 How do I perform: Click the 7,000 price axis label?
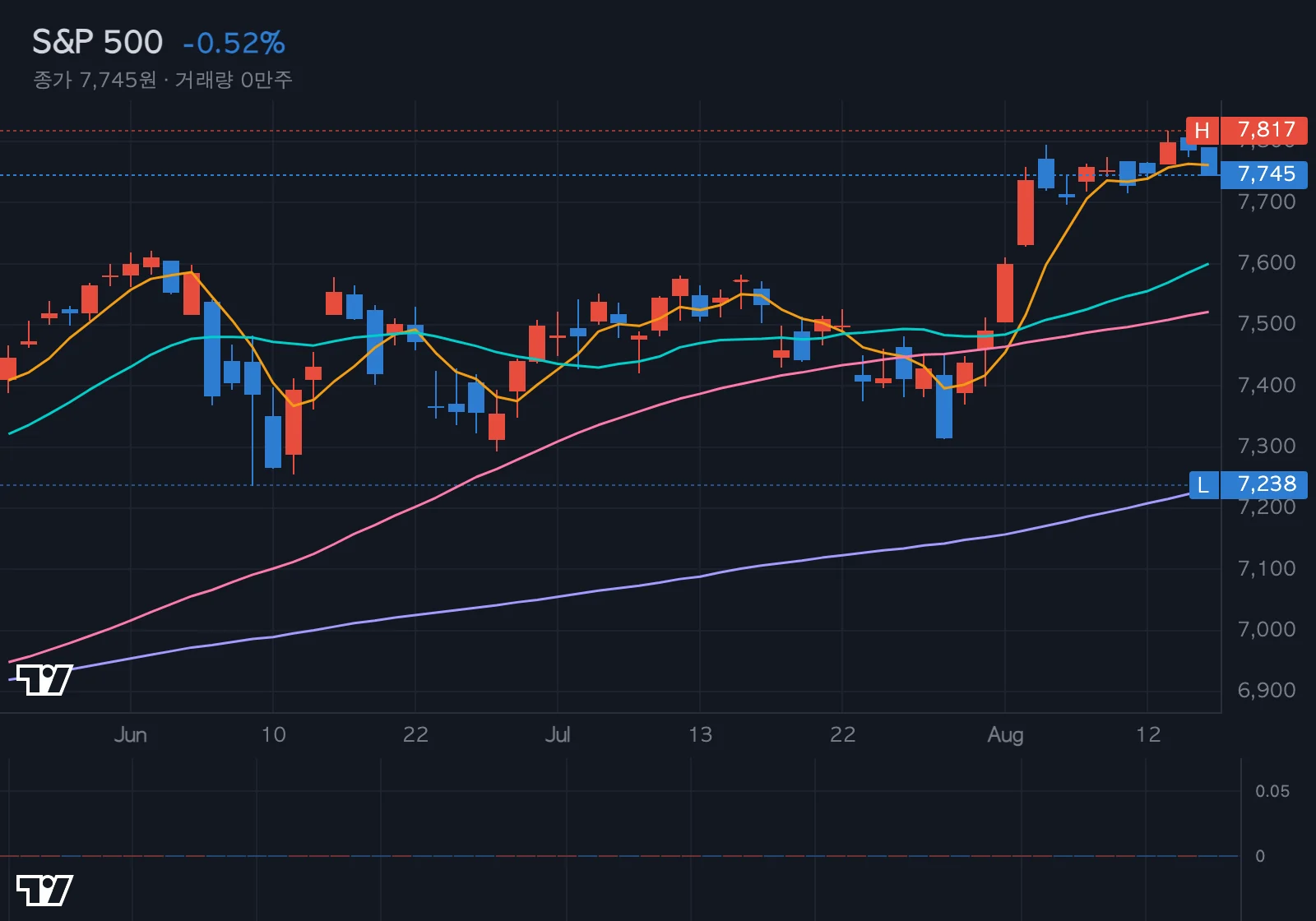click(x=1267, y=630)
